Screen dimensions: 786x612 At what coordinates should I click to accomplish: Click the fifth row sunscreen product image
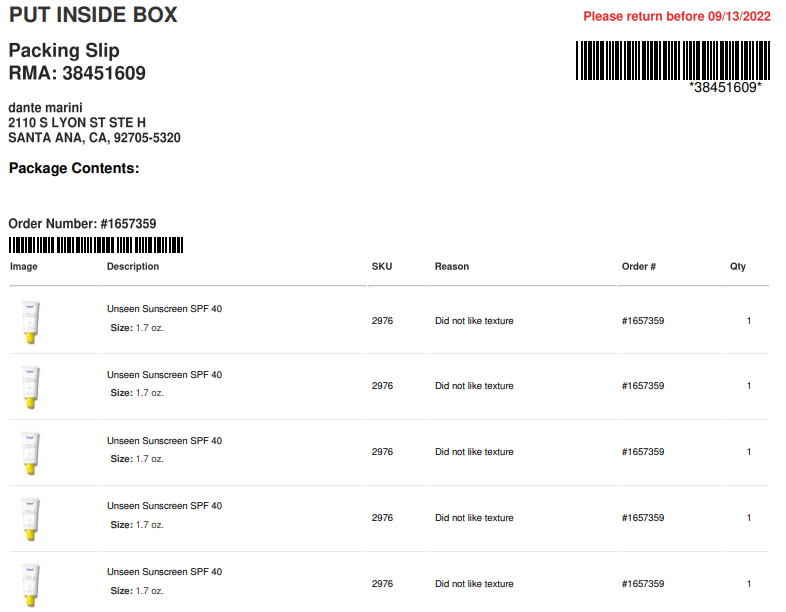tap(31, 585)
